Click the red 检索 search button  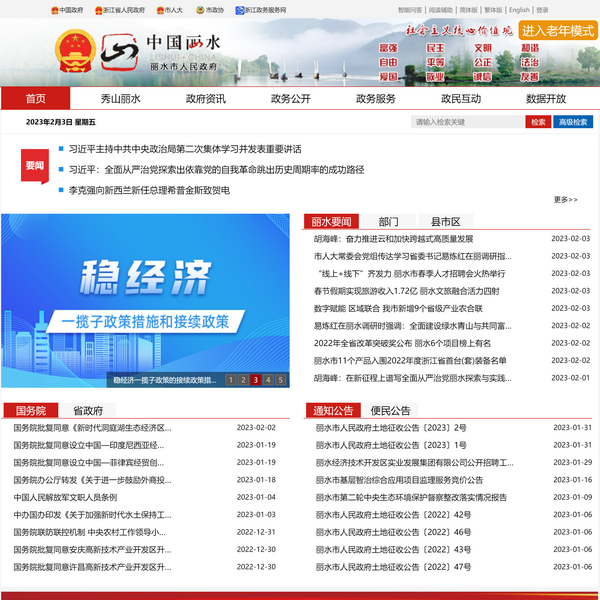pos(538,122)
